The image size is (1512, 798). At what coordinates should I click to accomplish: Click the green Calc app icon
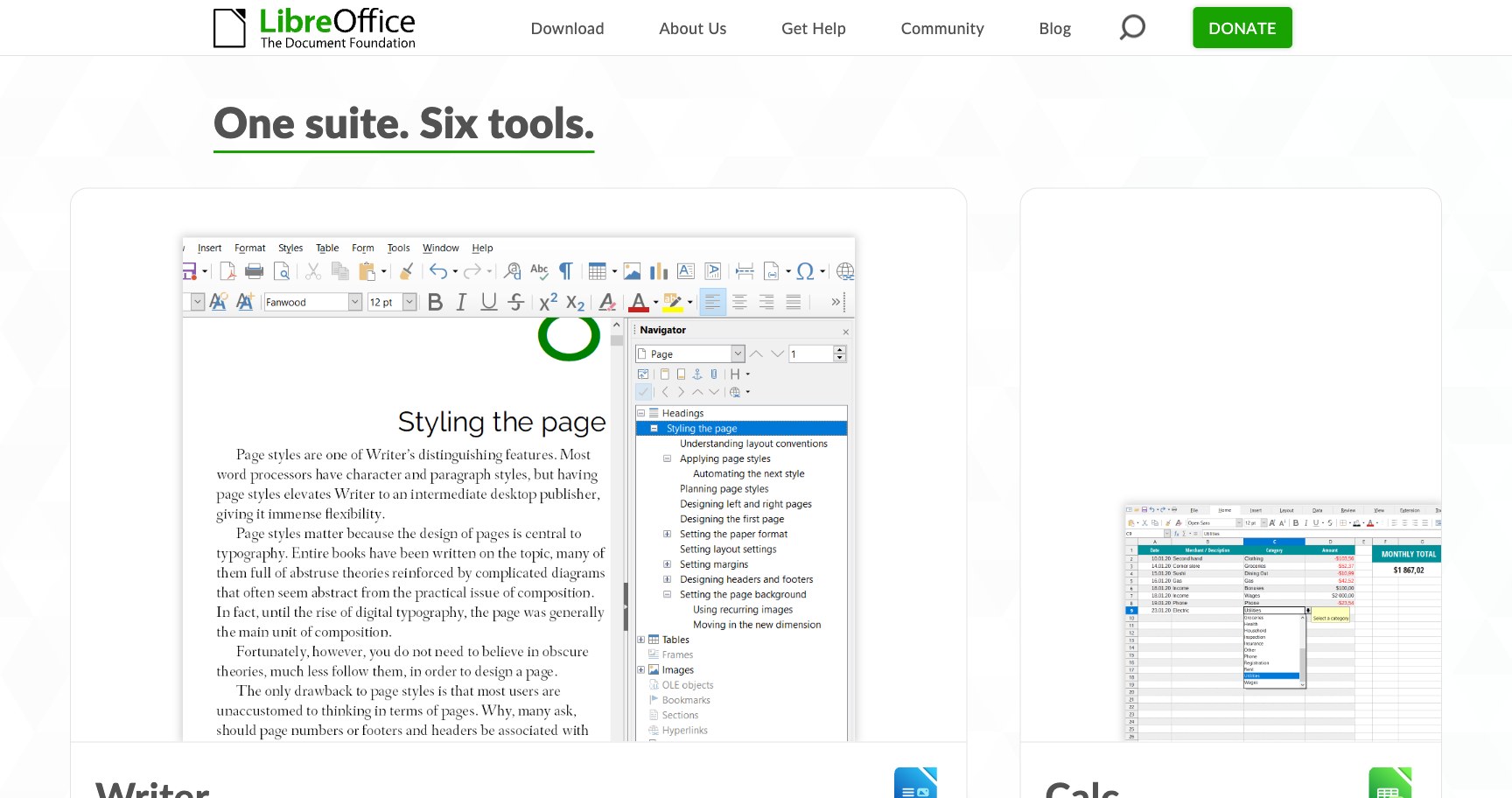pos(1389,782)
